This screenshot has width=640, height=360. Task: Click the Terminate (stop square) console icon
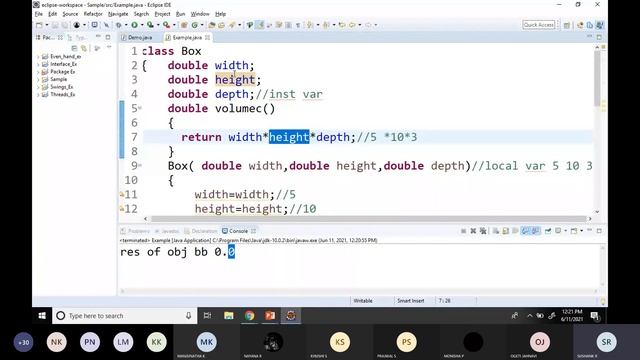[x=463, y=231]
